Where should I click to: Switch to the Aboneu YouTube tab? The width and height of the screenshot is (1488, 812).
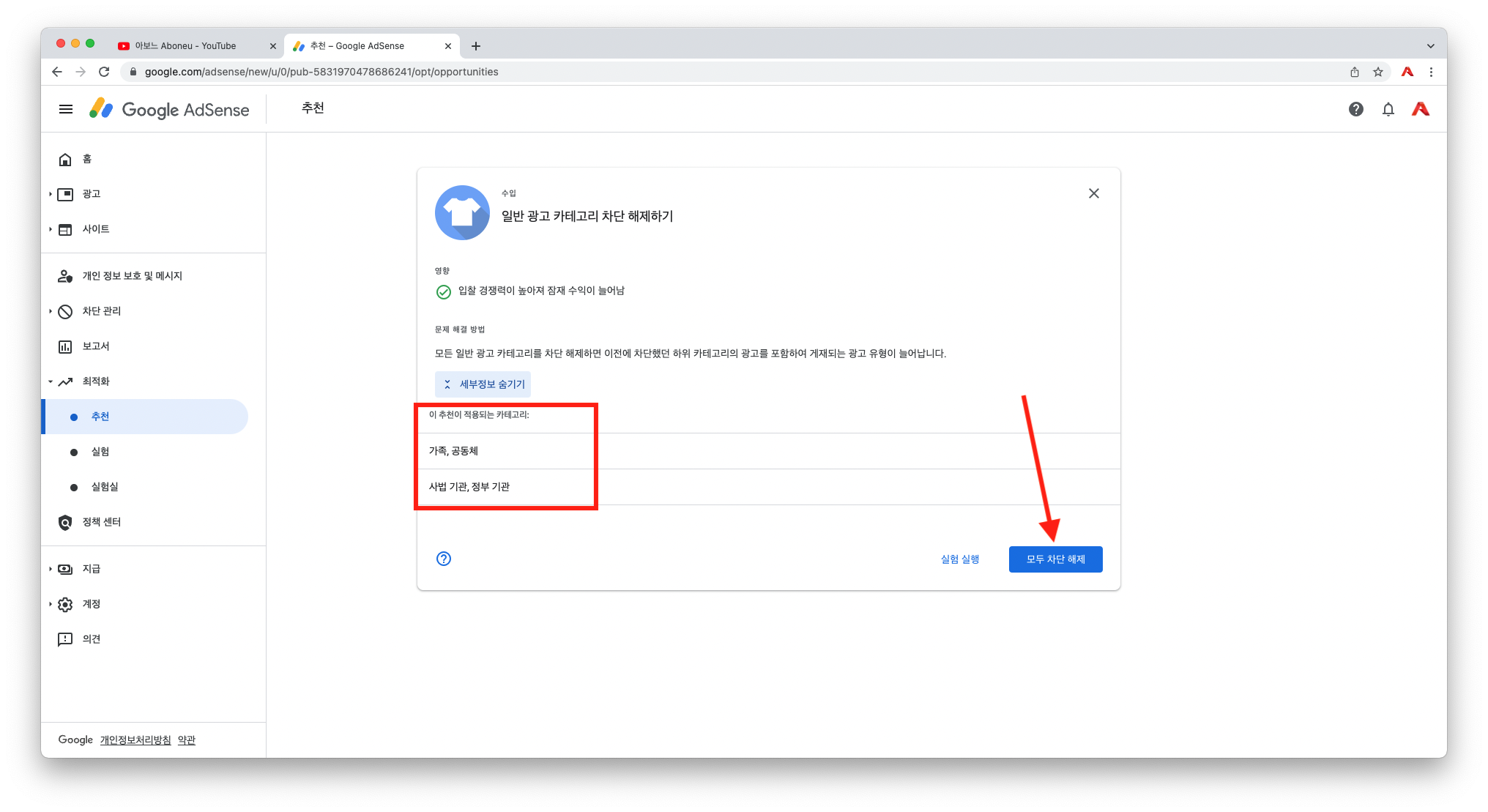tap(187, 45)
